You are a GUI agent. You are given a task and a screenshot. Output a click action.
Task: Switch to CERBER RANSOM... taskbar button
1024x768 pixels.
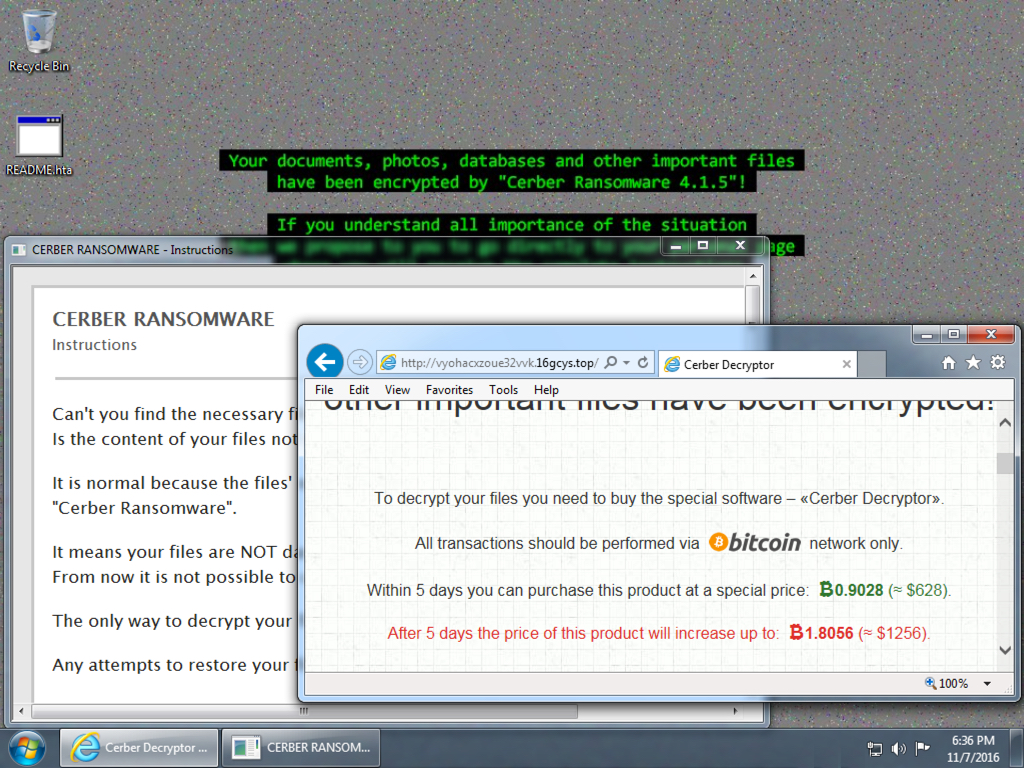(301, 748)
